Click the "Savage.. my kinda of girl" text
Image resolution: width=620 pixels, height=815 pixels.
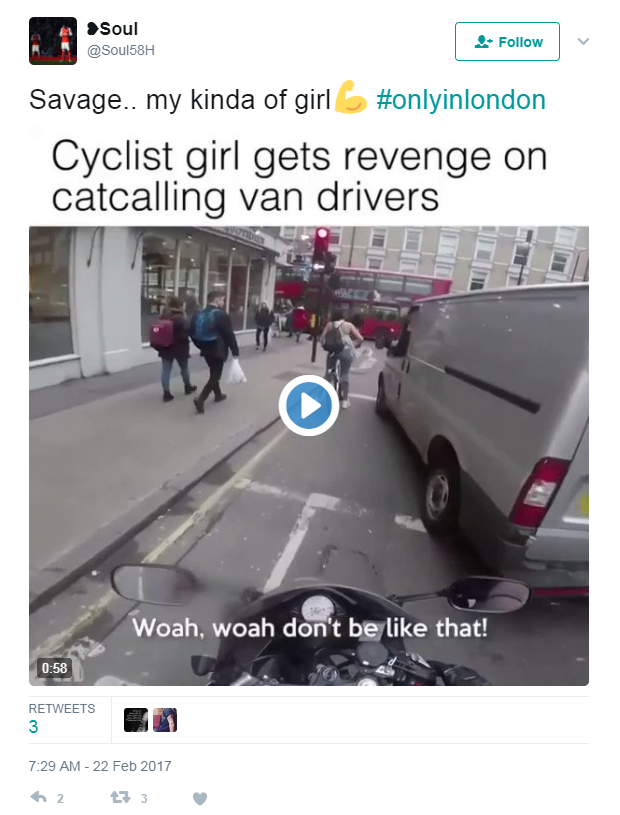click(180, 100)
